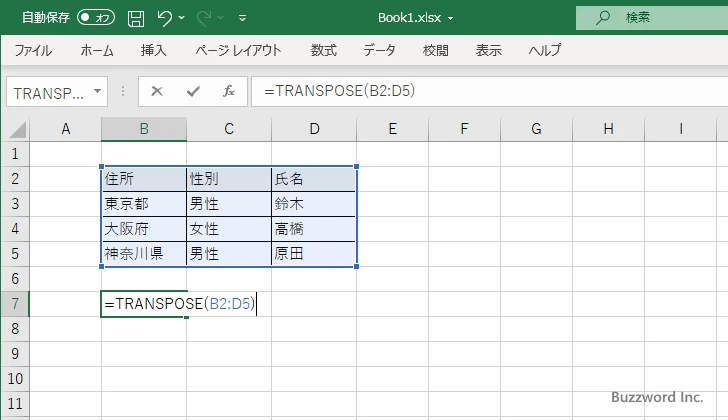
Task: Open Customize Quick Access Toolbar dropdown
Action: [x=242, y=18]
